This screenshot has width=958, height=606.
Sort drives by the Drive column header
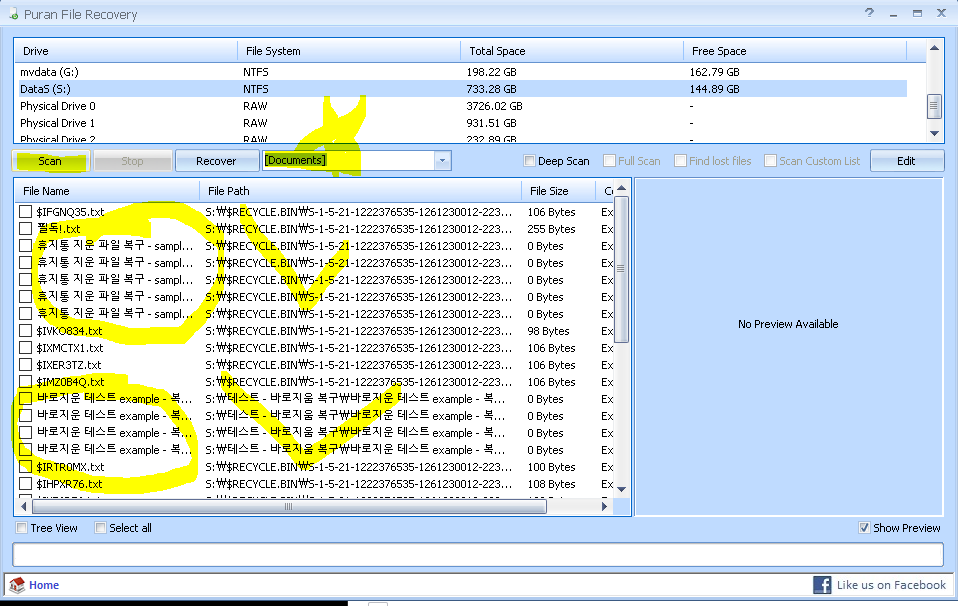[x=126, y=51]
